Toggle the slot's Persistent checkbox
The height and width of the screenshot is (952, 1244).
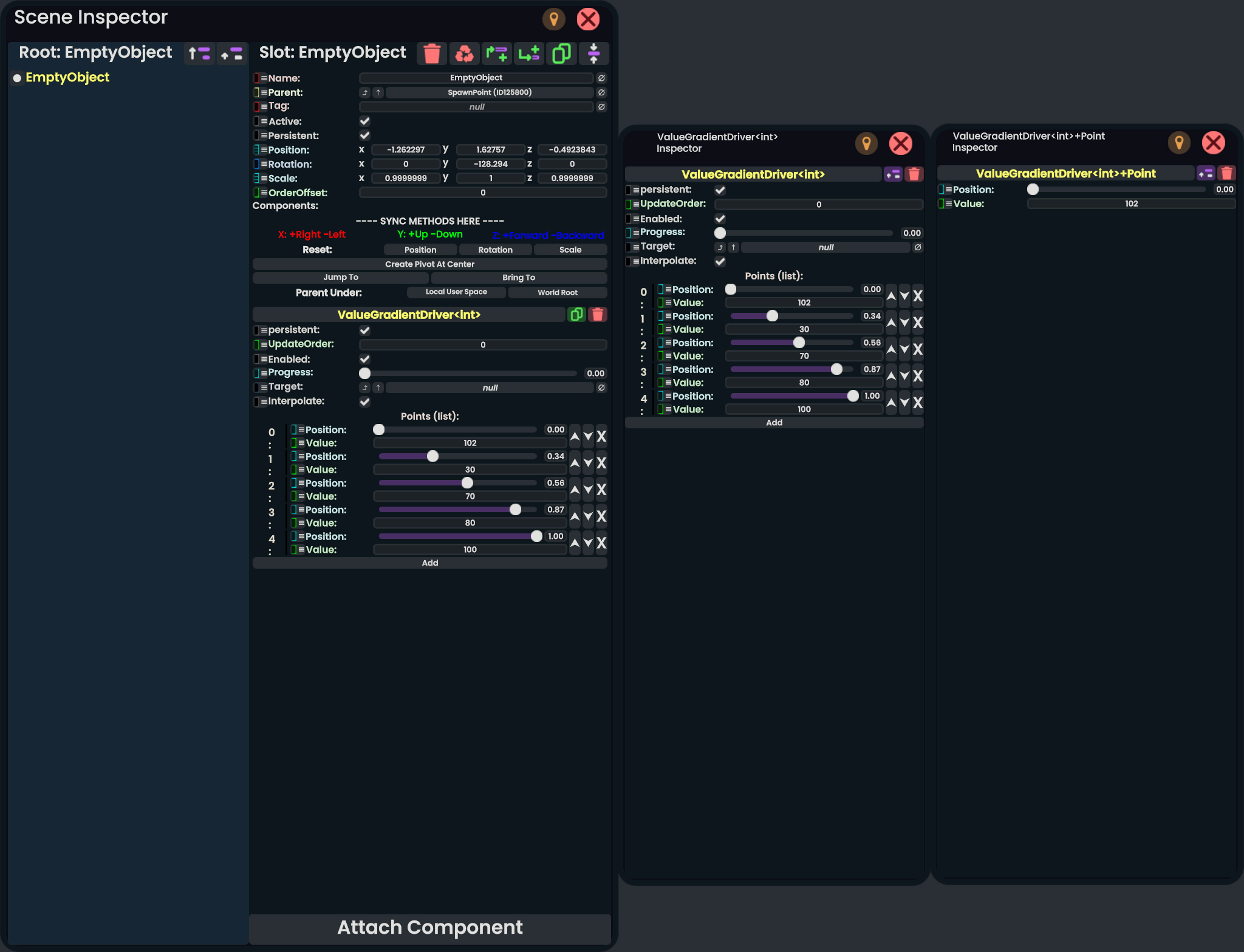364,135
